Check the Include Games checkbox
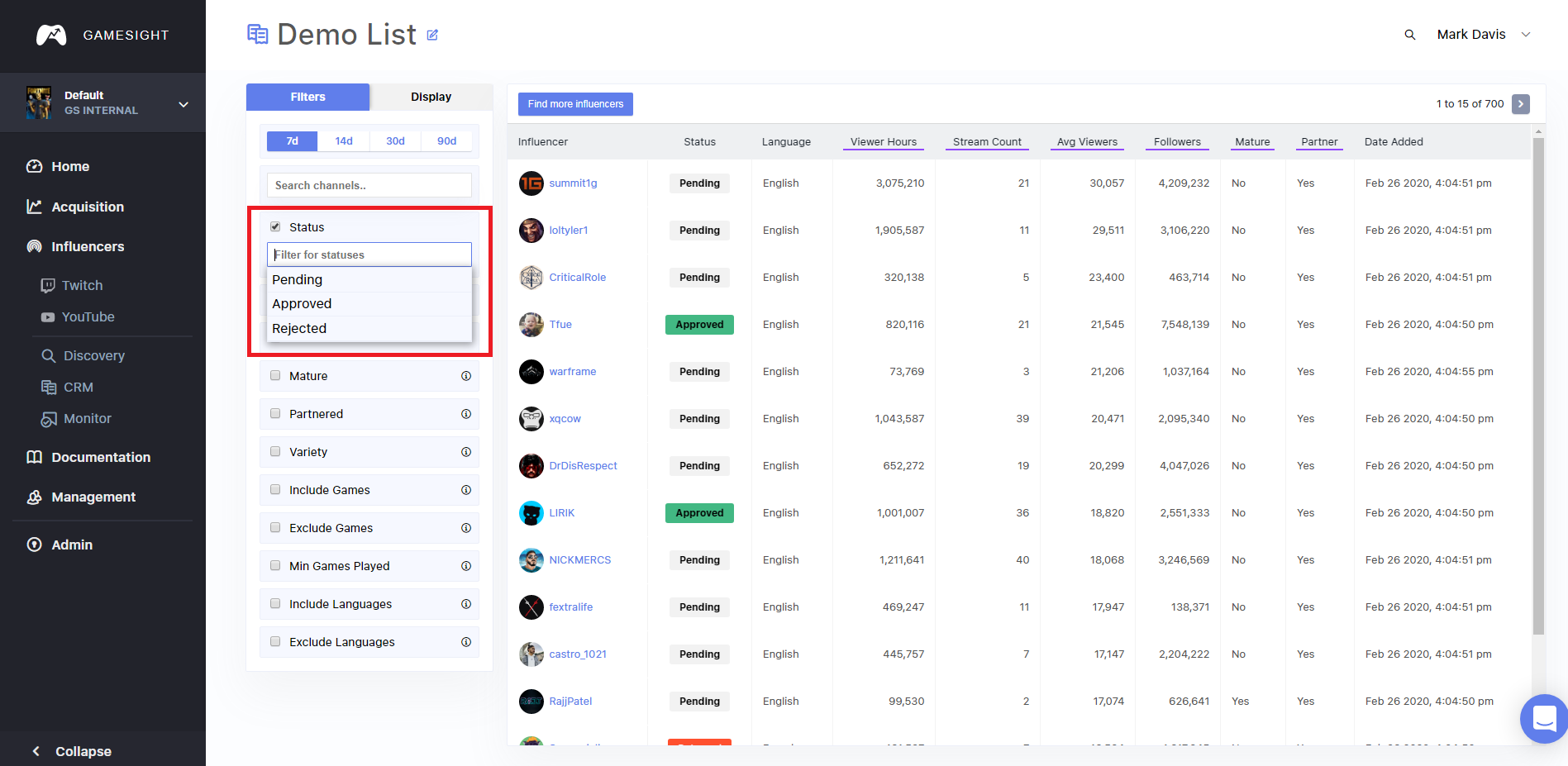Image resolution: width=1568 pixels, height=766 pixels. 275,489
